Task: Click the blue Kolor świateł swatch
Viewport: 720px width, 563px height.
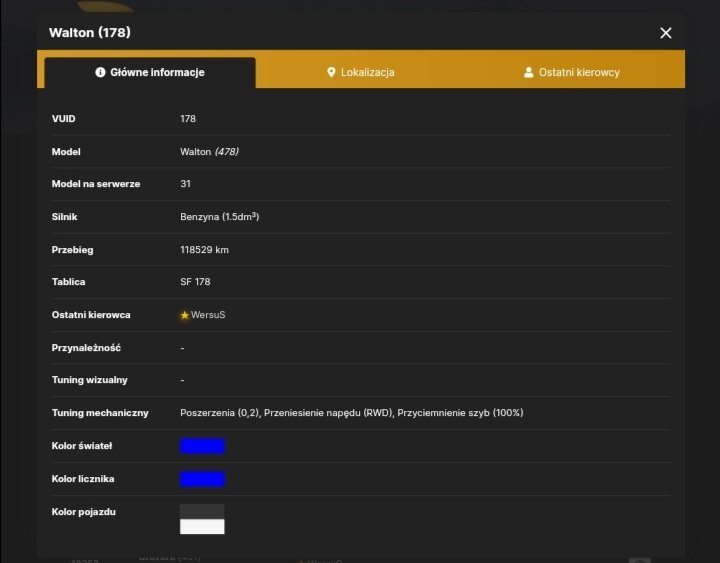Action: (202, 446)
